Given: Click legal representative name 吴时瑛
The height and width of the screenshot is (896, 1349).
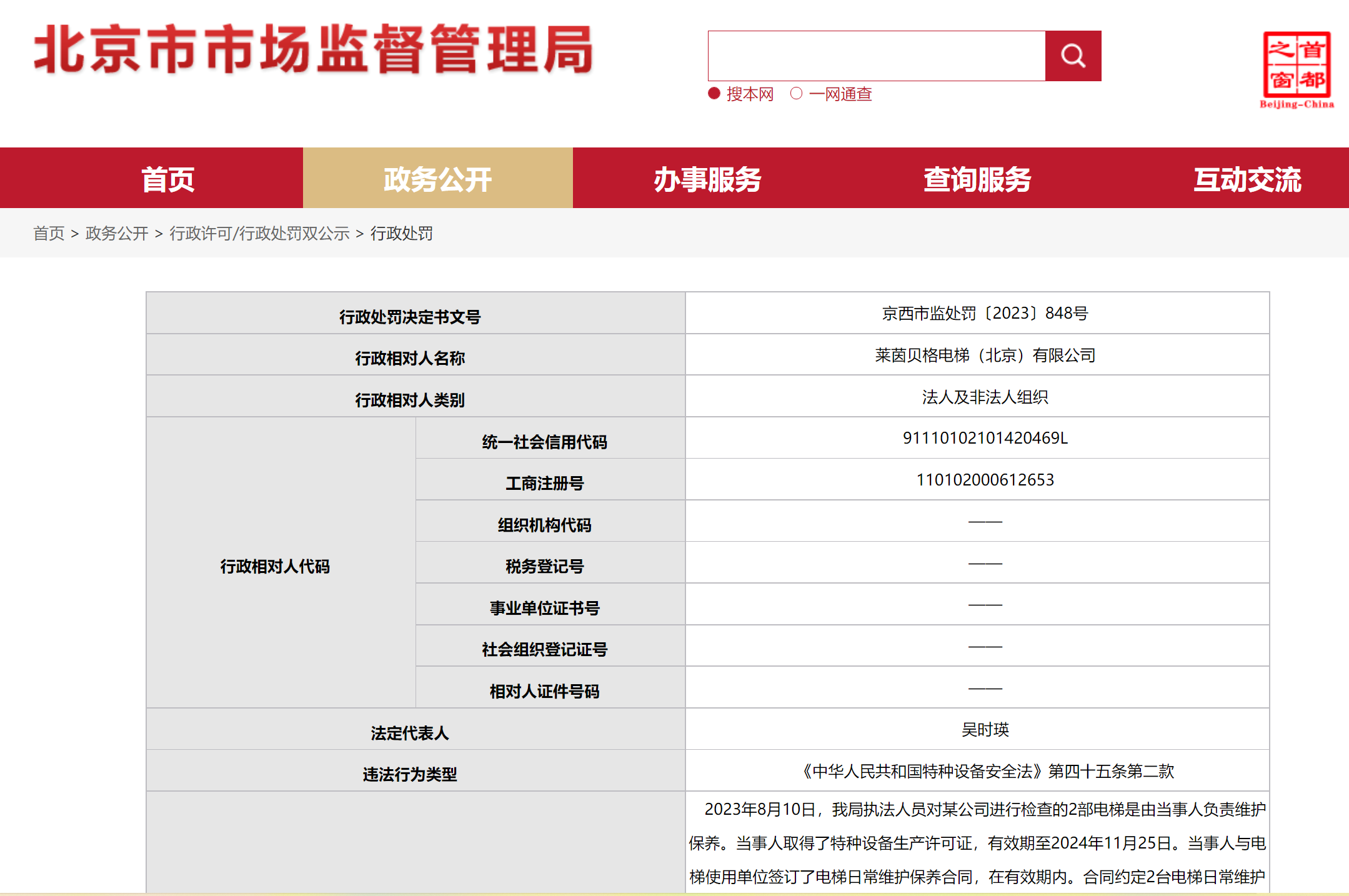Looking at the screenshot, I should pyautogui.click(x=985, y=729).
